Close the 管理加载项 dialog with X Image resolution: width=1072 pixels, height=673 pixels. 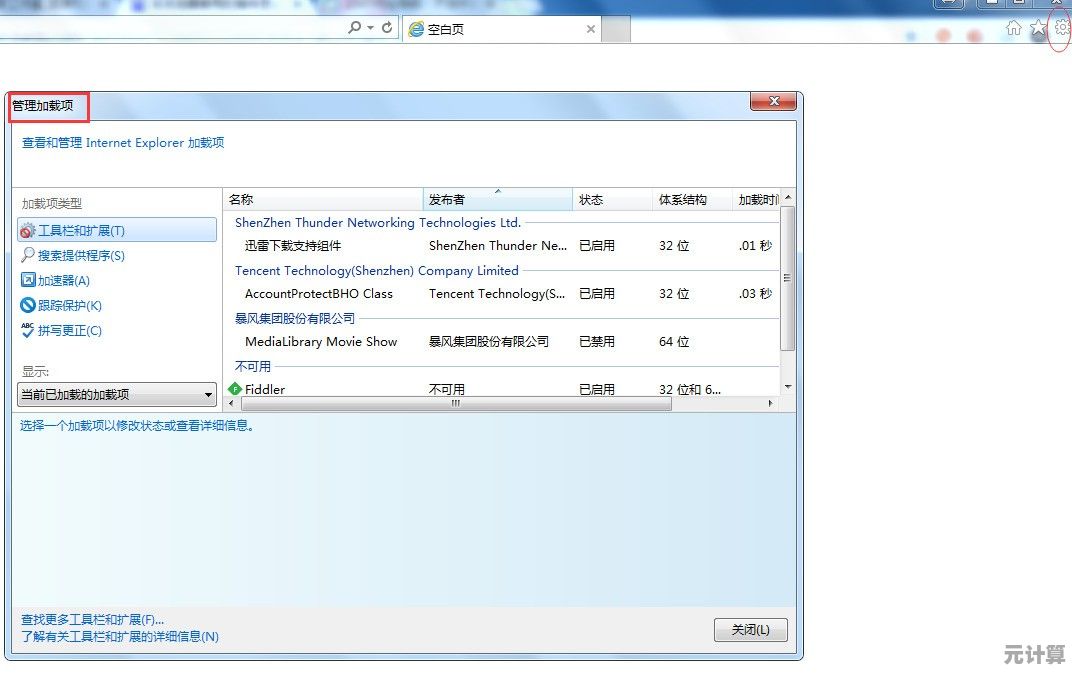click(773, 101)
